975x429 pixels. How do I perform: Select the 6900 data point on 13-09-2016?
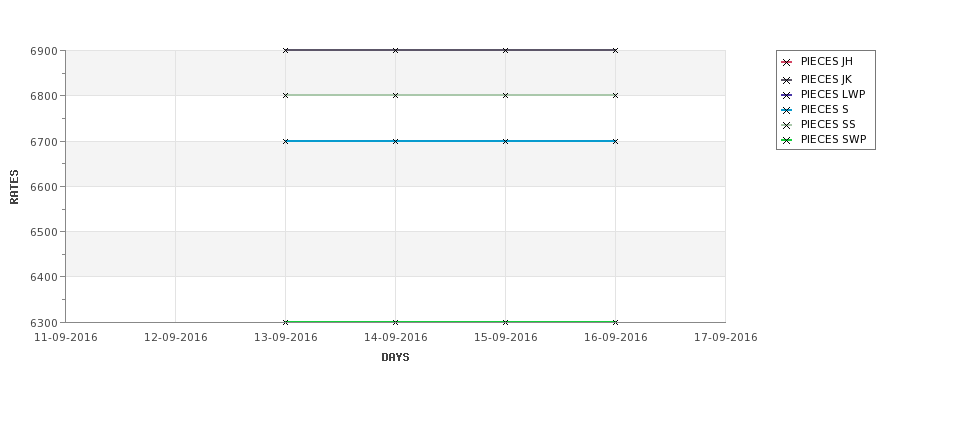pyautogui.click(x=285, y=50)
